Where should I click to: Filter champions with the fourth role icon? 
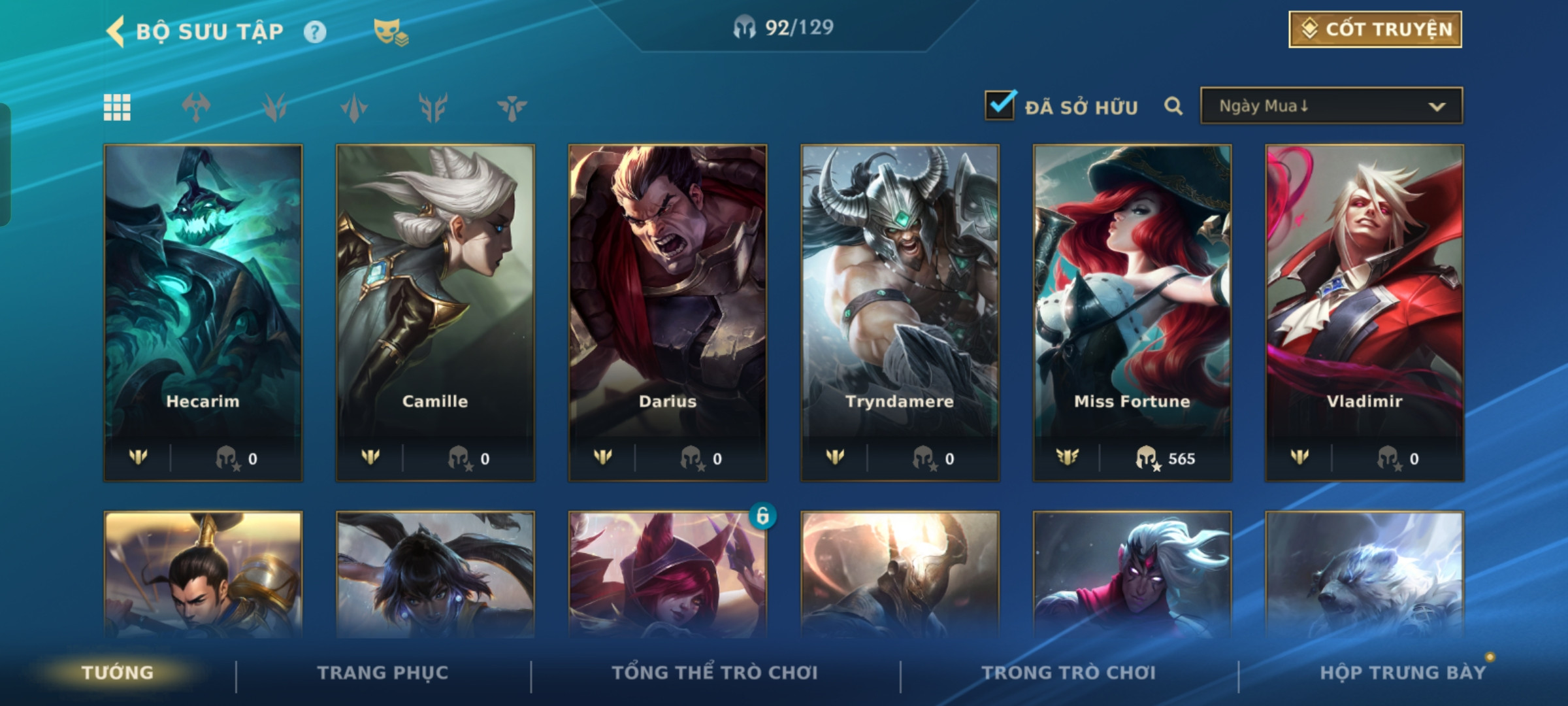[433, 107]
